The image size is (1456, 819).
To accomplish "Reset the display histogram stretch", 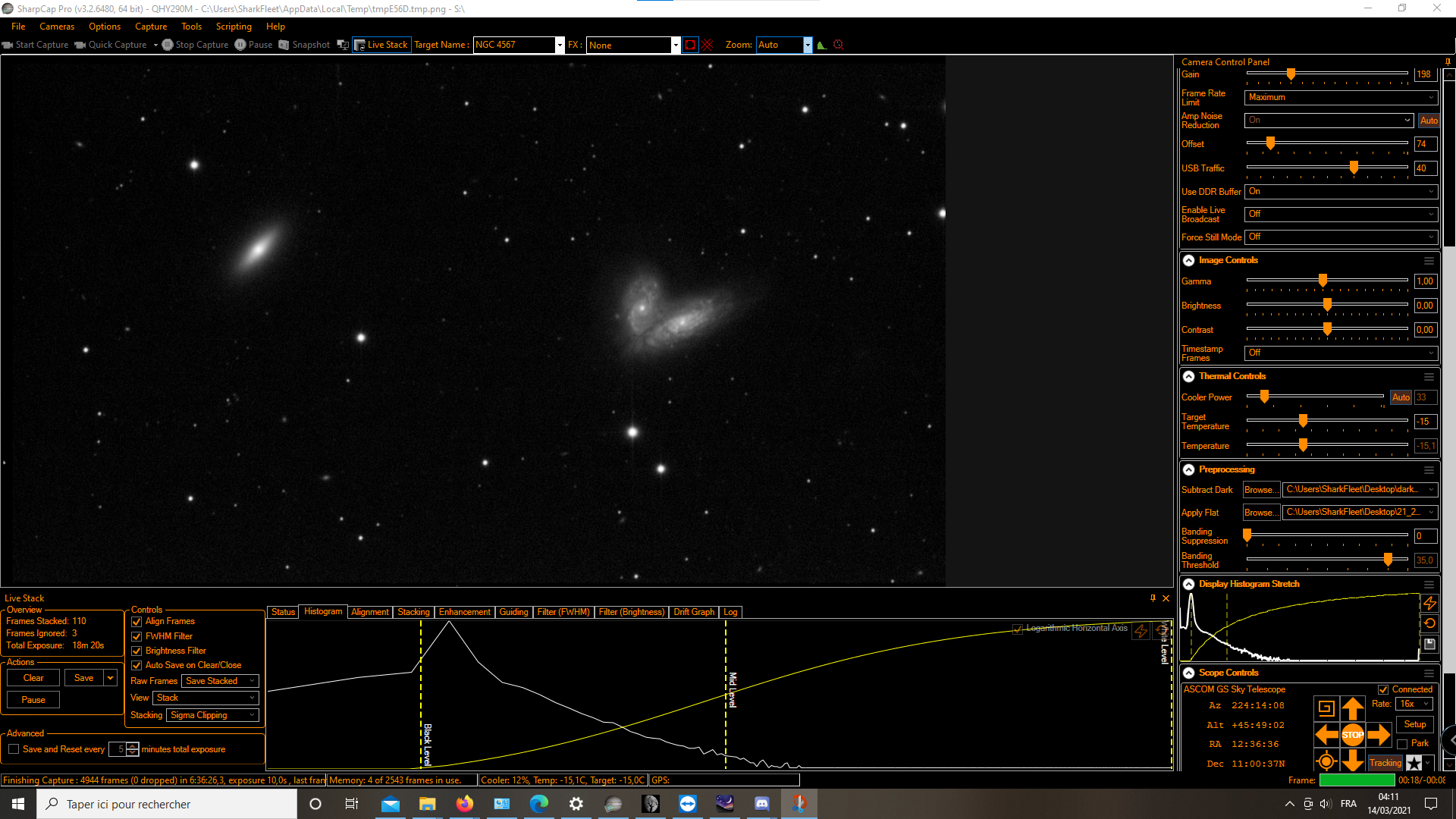I will tap(1429, 623).
